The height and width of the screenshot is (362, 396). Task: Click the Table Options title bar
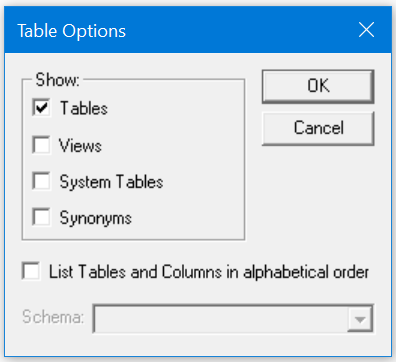pyautogui.click(x=198, y=30)
